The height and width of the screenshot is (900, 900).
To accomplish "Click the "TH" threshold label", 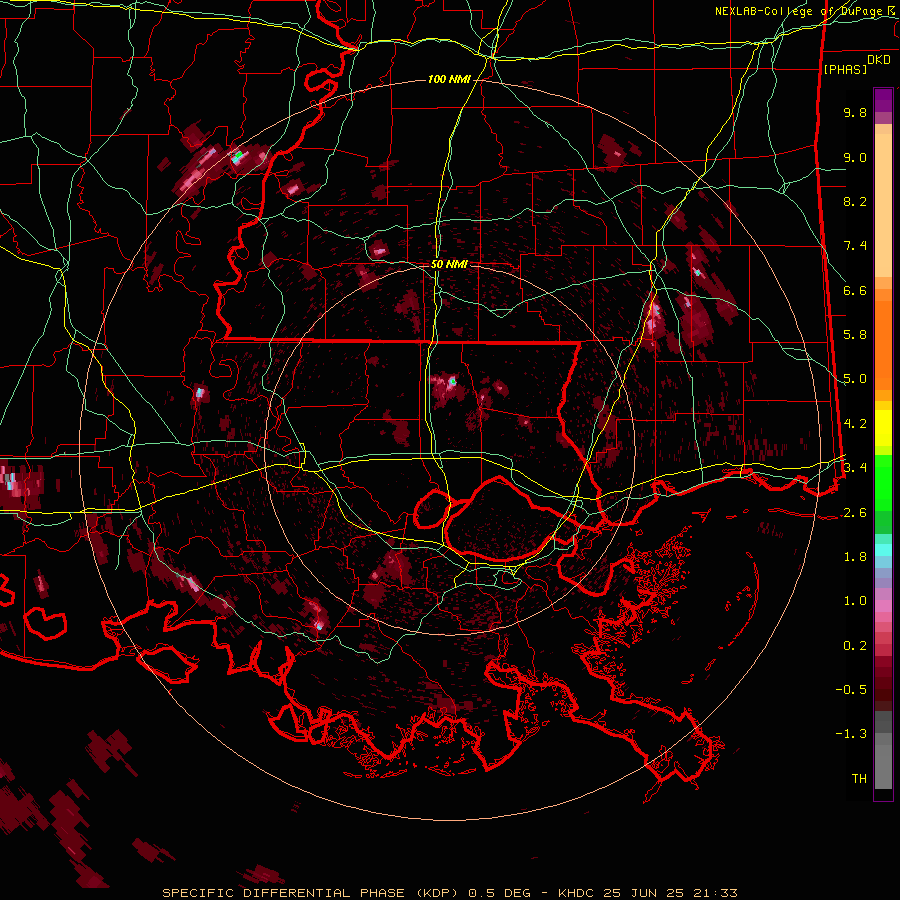I will click(x=859, y=779).
